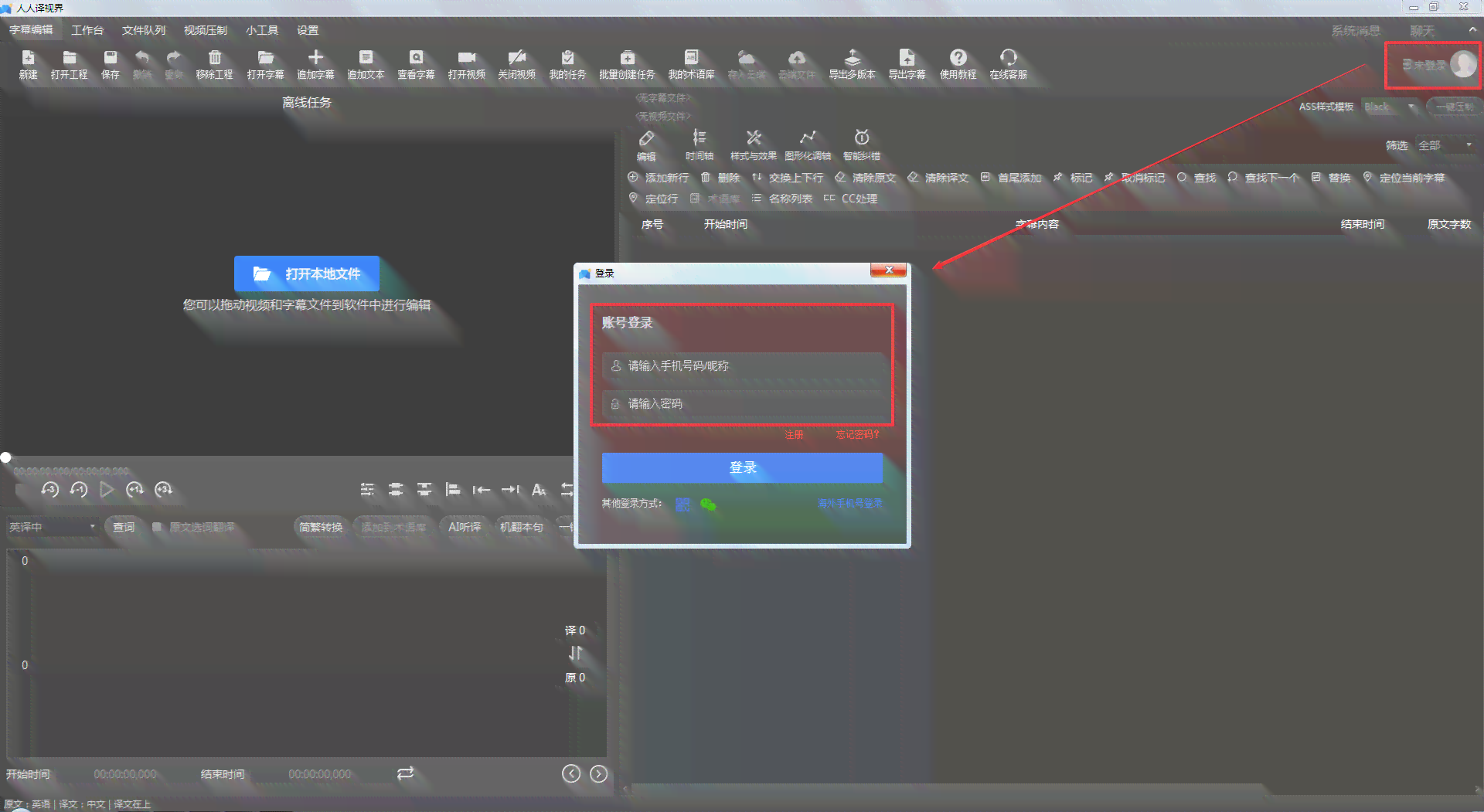Switch to 工作台 tab
1484x812 pixels.
[x=87, y=30]
